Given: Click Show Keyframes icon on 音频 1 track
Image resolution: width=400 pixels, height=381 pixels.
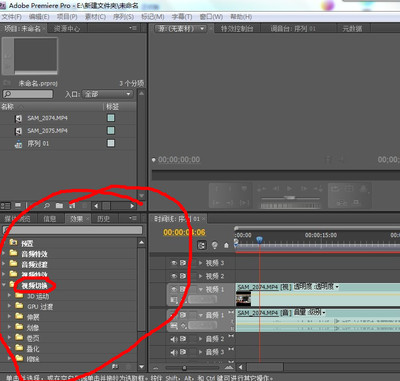Looking at the screenshot, I should [x=184, y=326].
